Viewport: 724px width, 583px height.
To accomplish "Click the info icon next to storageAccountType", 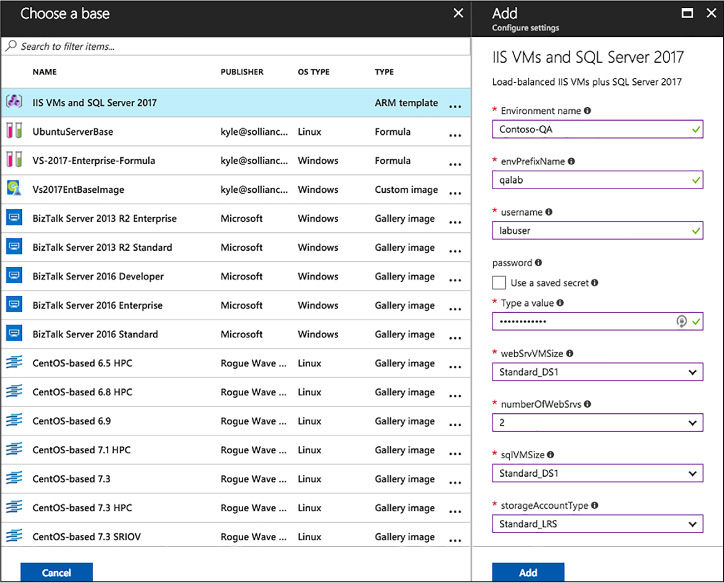I will (x=595, y=505).
